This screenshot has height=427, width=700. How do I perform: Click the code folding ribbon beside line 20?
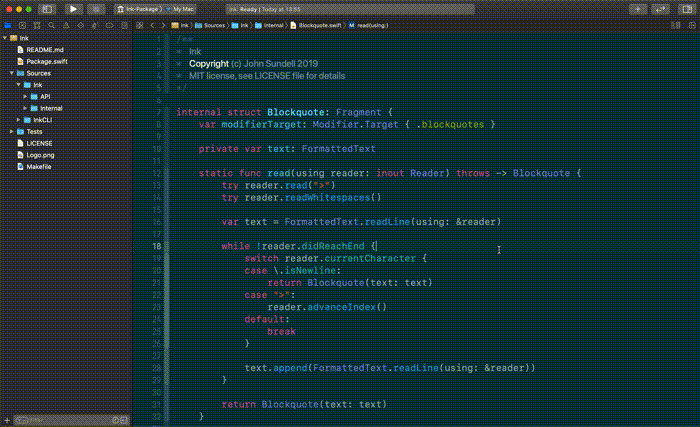pos(167,270)
